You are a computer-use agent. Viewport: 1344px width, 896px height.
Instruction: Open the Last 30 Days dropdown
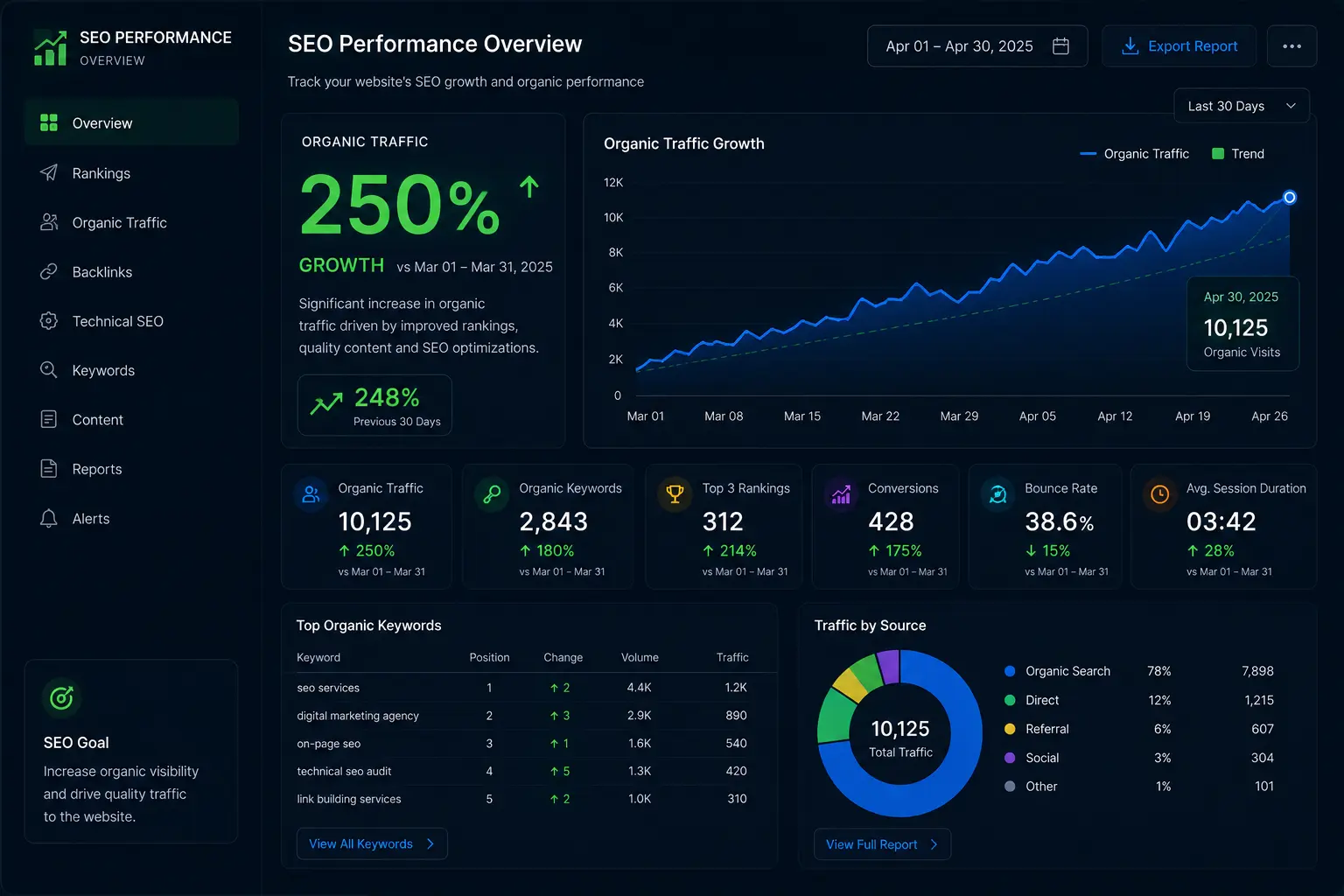1241,106
